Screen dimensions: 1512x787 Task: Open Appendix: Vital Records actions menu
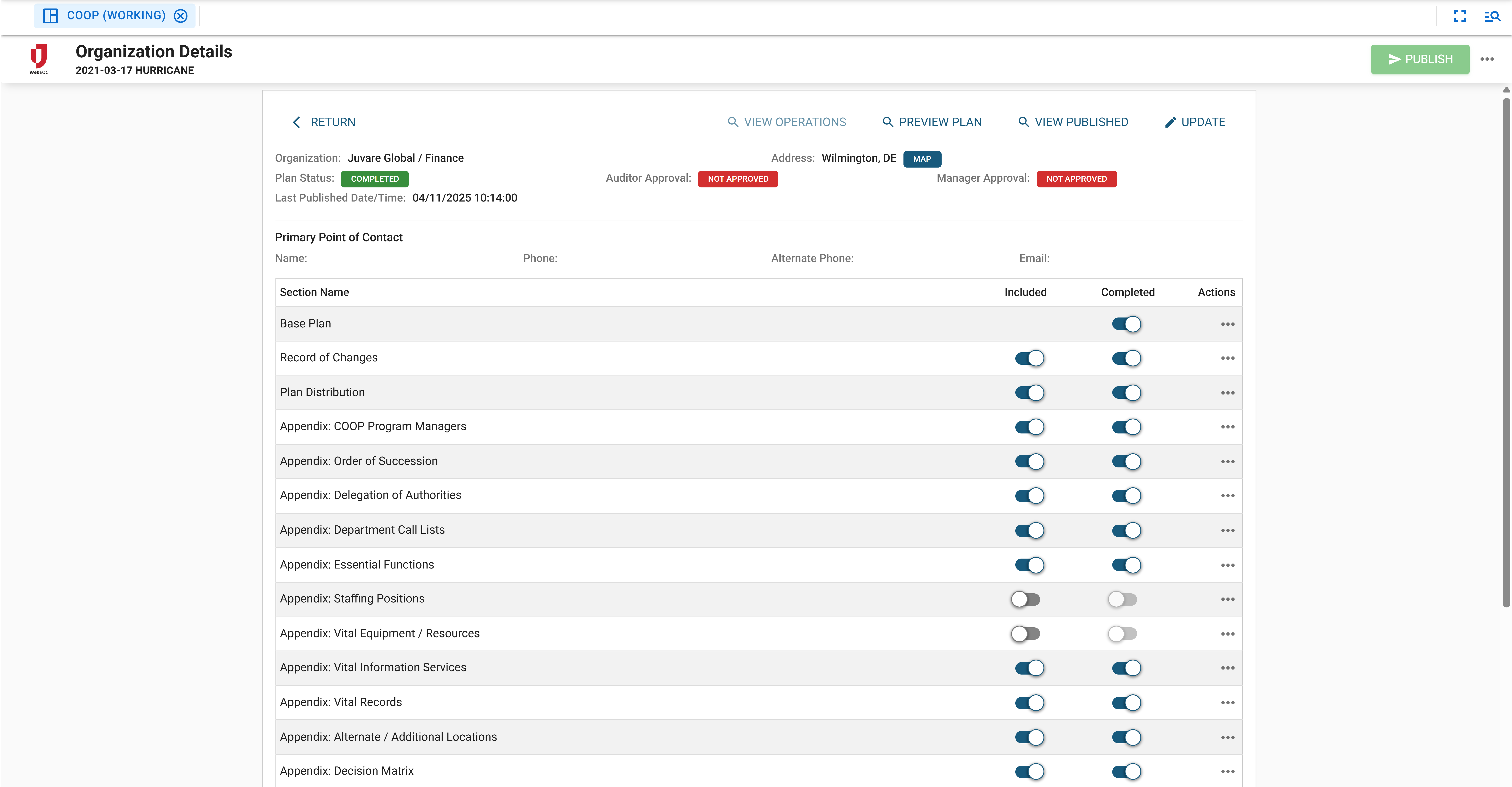[x=1227, y=703]
